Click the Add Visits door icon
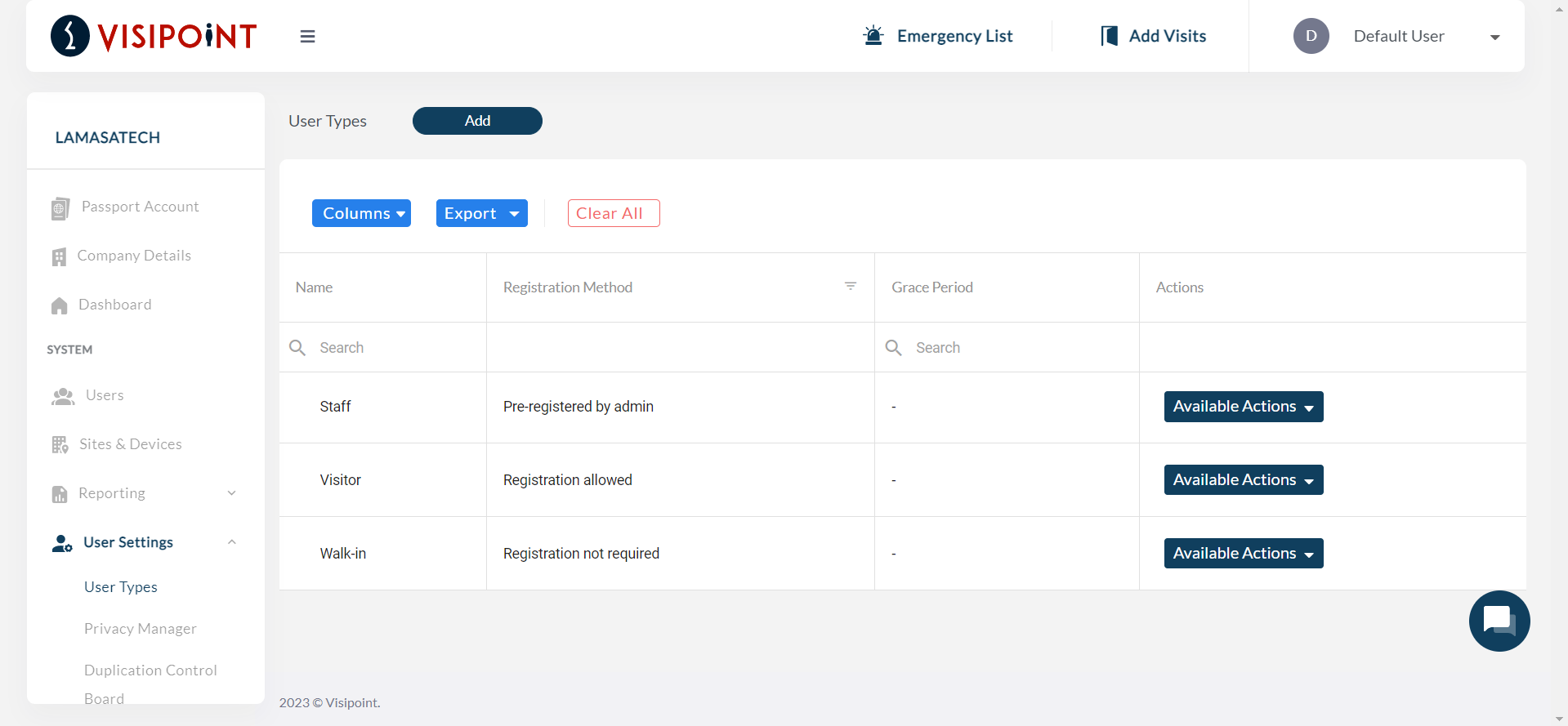The height and width of the screenshot is (726, 1568). tap(1109, 36)
